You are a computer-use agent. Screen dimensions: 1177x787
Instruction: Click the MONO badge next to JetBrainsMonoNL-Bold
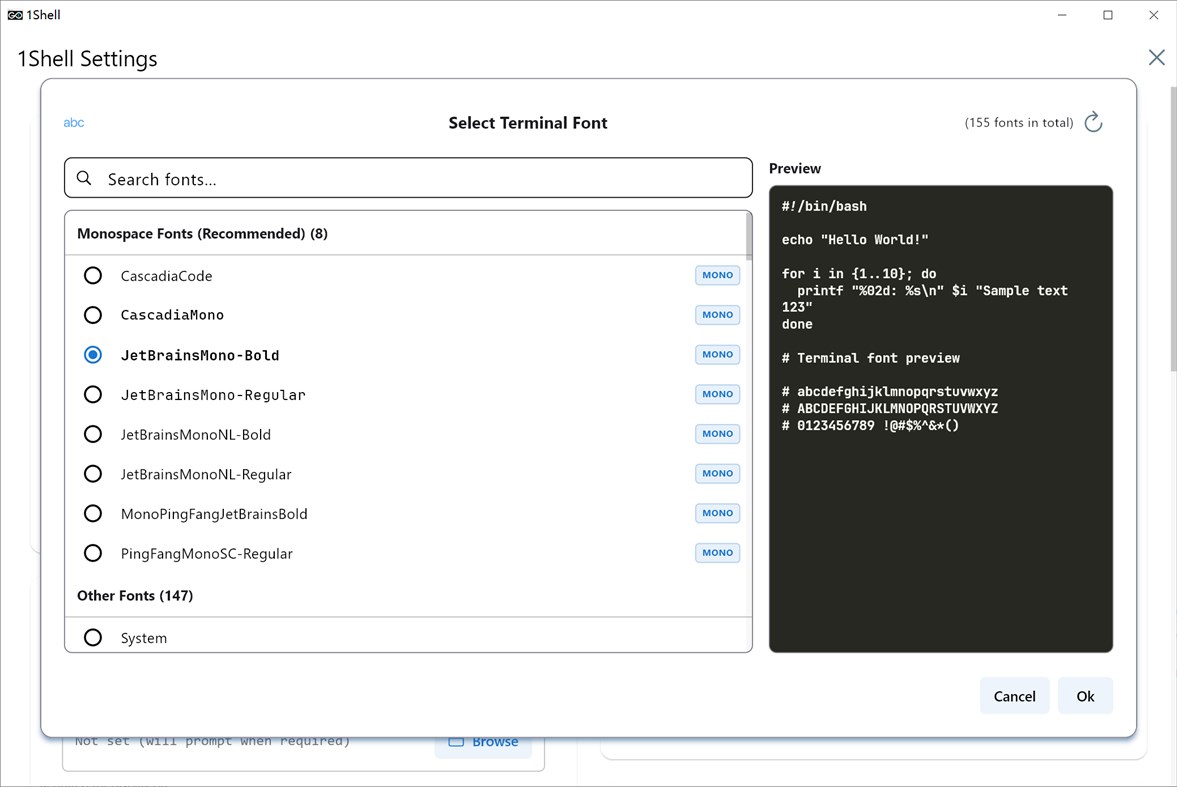click(718, 434)
